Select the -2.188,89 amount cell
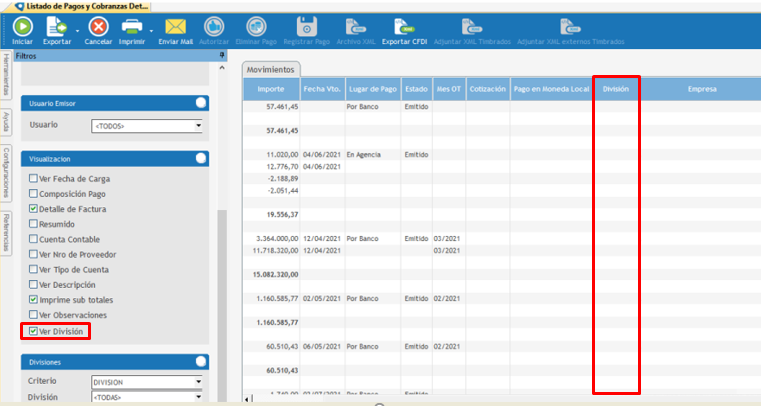761x406 pixels. 271,178
